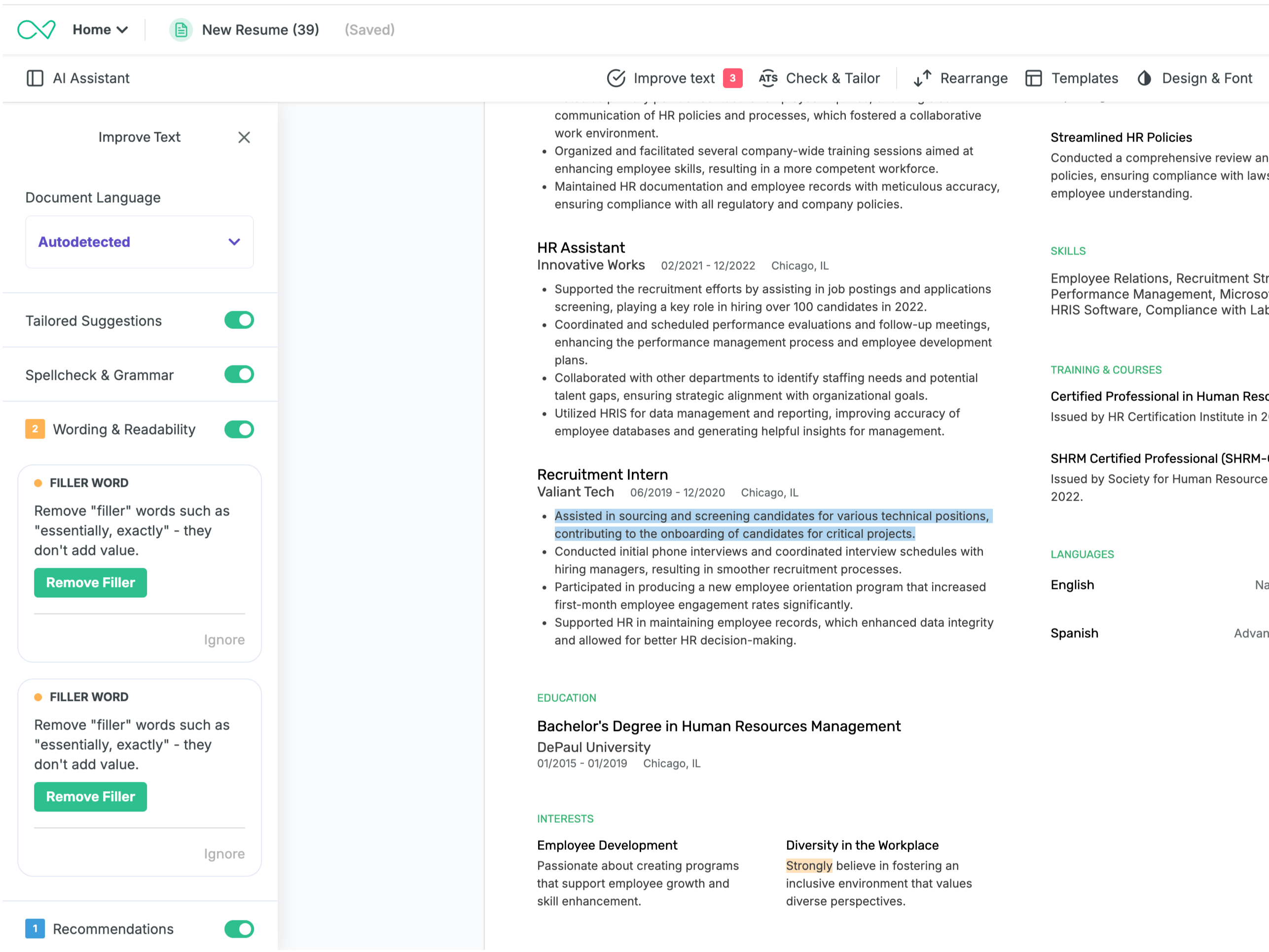Open the Home dropdown menu

[x=101, y=30]
